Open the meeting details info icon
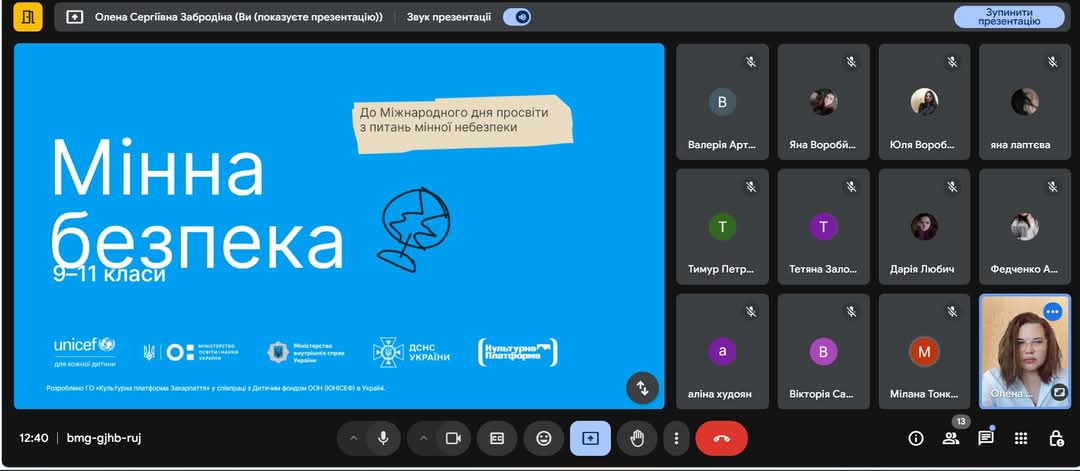The image size is (1080, 471). (x=915, y=439)
